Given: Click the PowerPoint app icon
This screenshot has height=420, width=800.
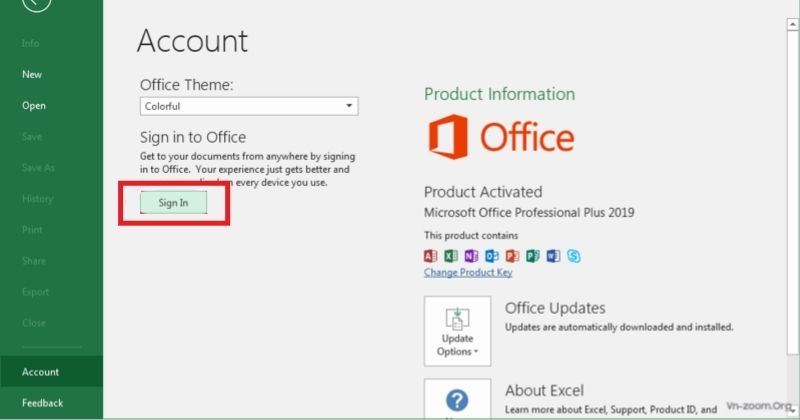Looking at the screenshot, I should 512,256.
